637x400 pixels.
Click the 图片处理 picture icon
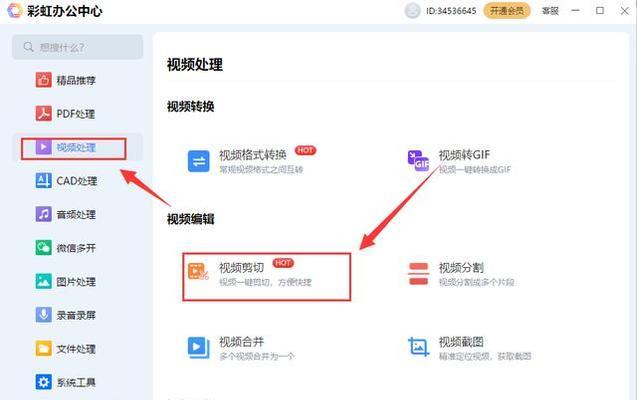pos(43,281)
